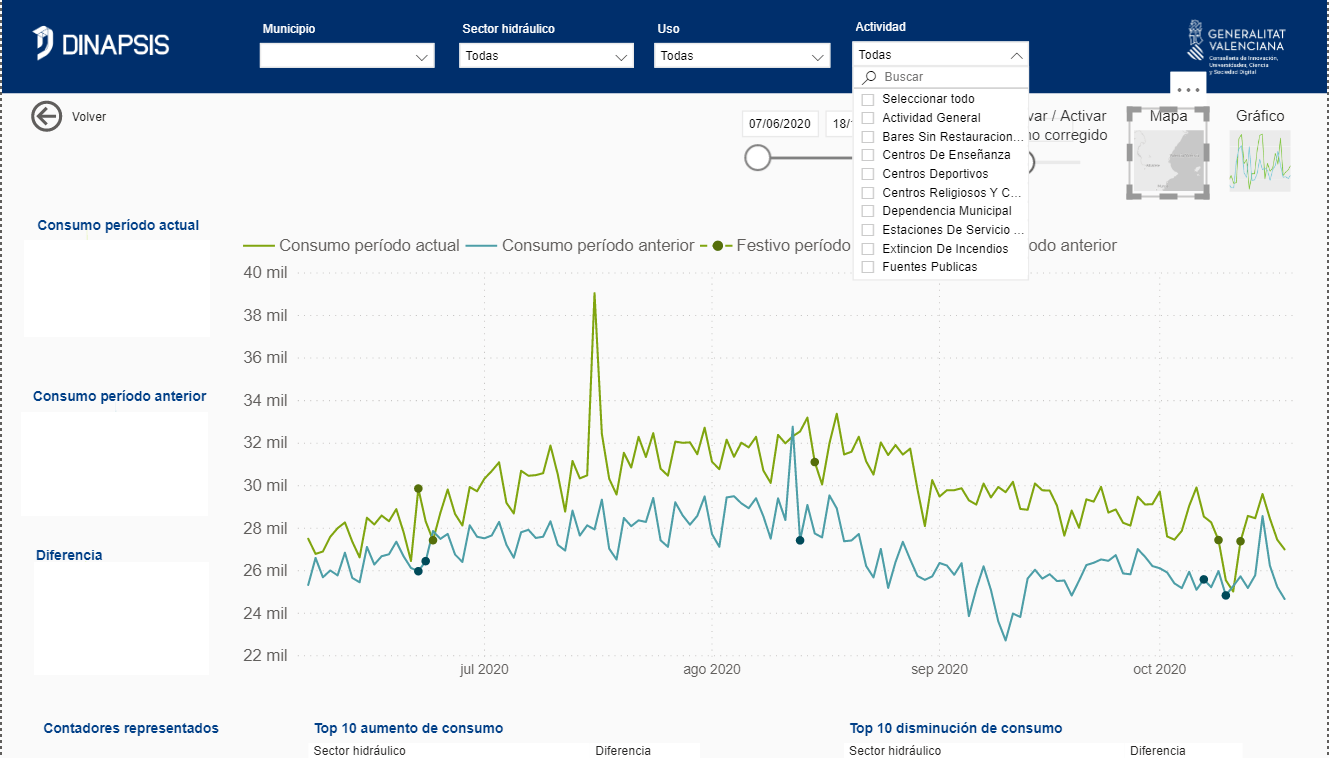Open the Sector hidráulico dropdown

546,57
